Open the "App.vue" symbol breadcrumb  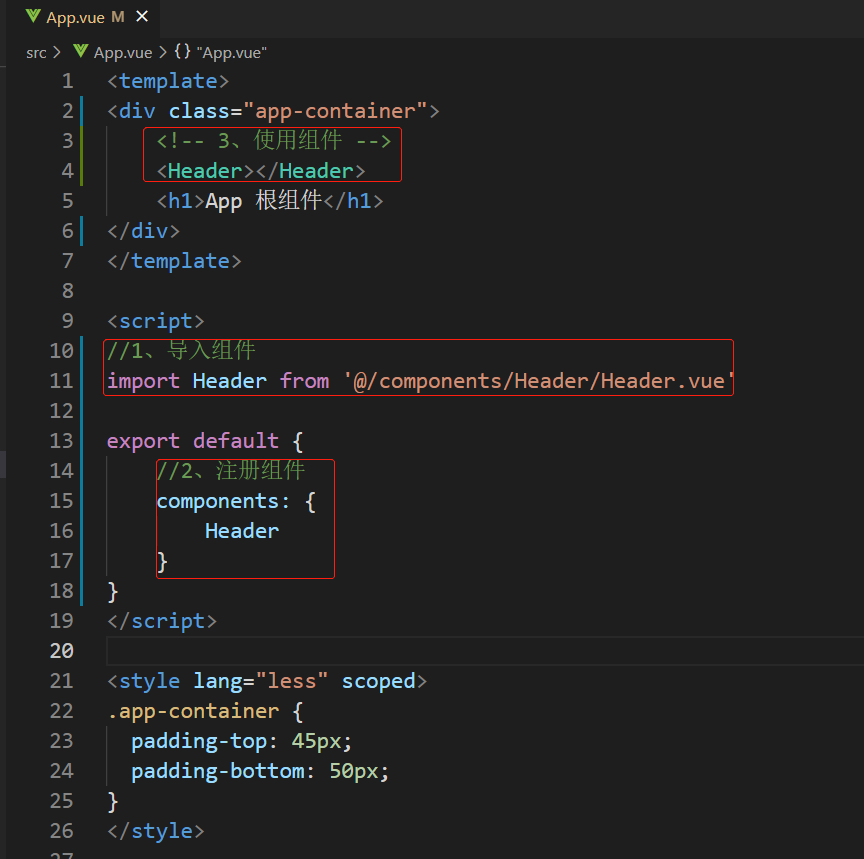click(231, 53)
